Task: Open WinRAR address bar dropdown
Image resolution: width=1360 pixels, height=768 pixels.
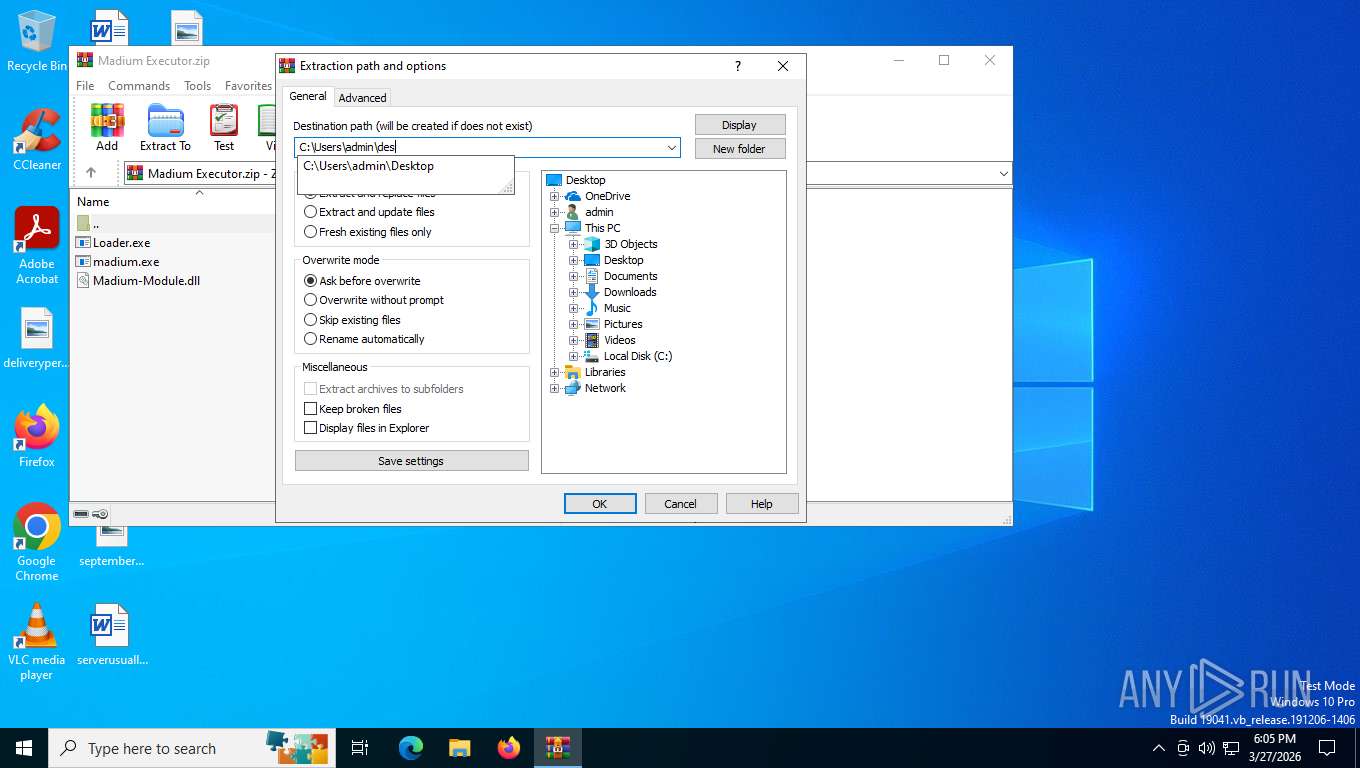Action: click(1004, 174)
